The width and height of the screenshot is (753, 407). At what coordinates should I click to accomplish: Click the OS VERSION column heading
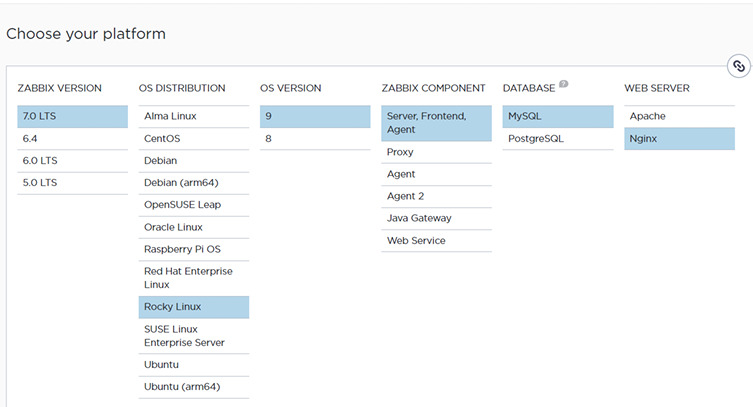pos(291,88)
